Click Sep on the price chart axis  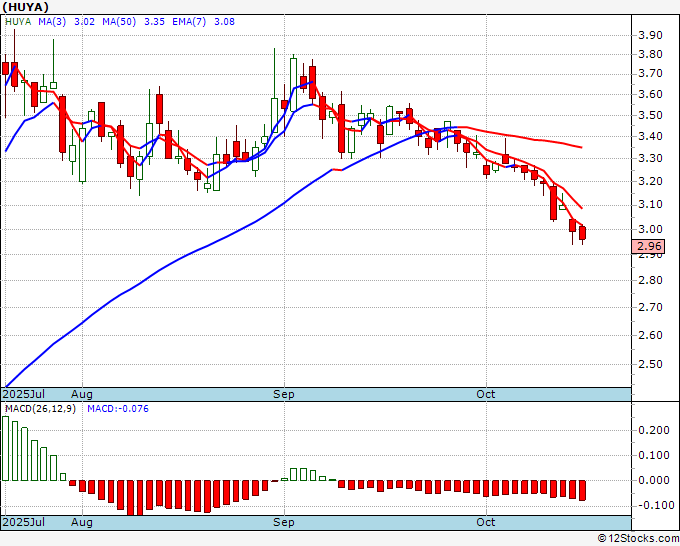284,394
